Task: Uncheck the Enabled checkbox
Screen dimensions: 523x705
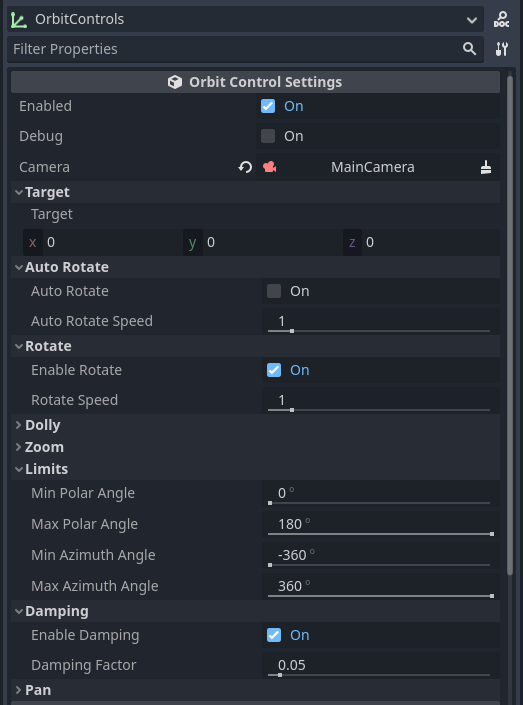Action: click(268, 106)
